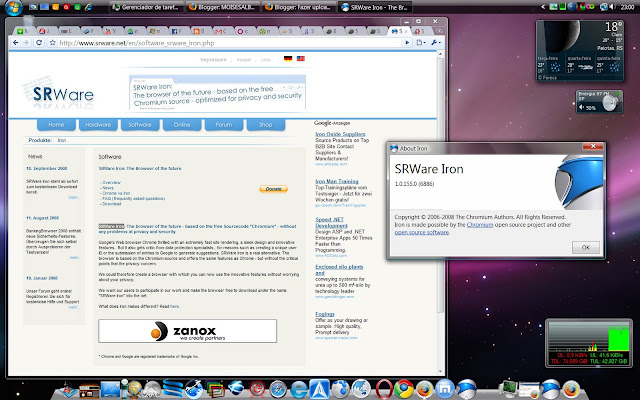Launch Google Chrome from the dock
The width and height of the screenshot is (640, 400).
[404, 388]
